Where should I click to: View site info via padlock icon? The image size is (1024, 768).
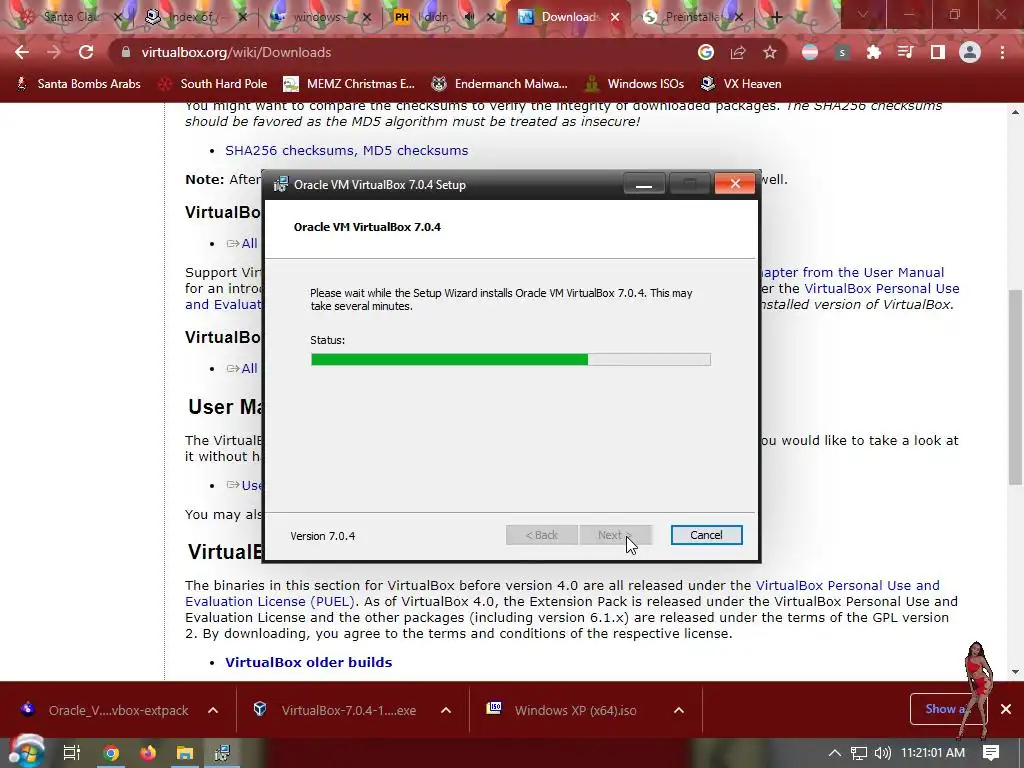pos(126,52)
